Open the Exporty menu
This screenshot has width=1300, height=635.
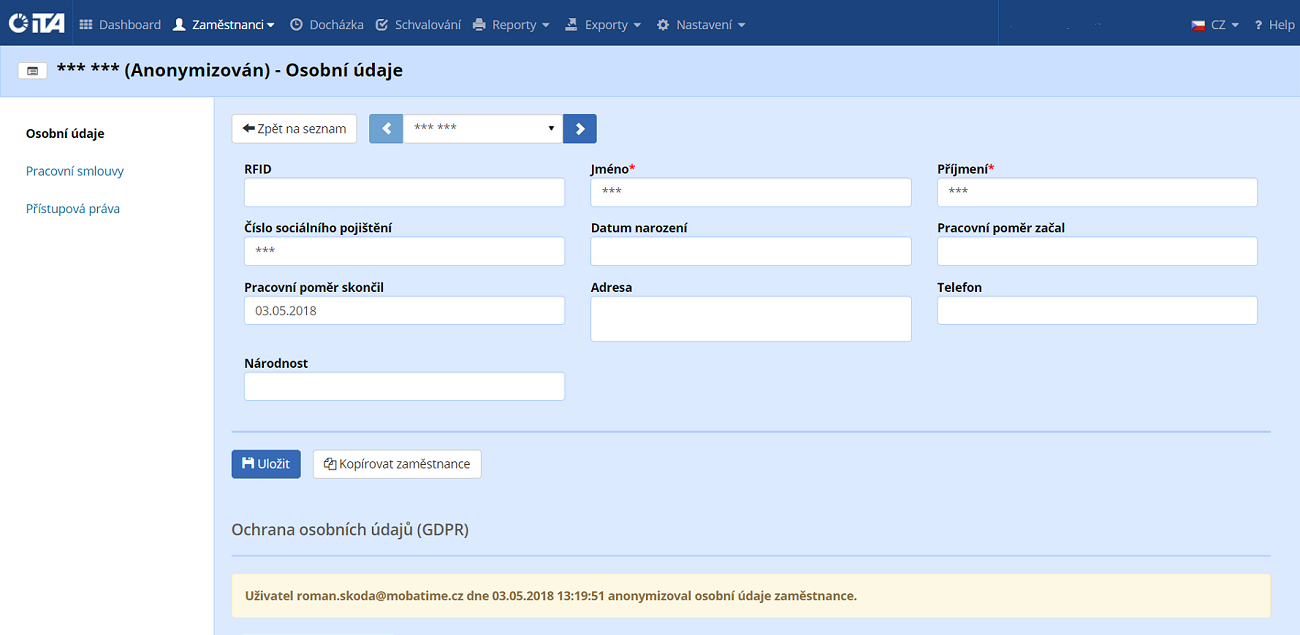[x=603, y=24]
